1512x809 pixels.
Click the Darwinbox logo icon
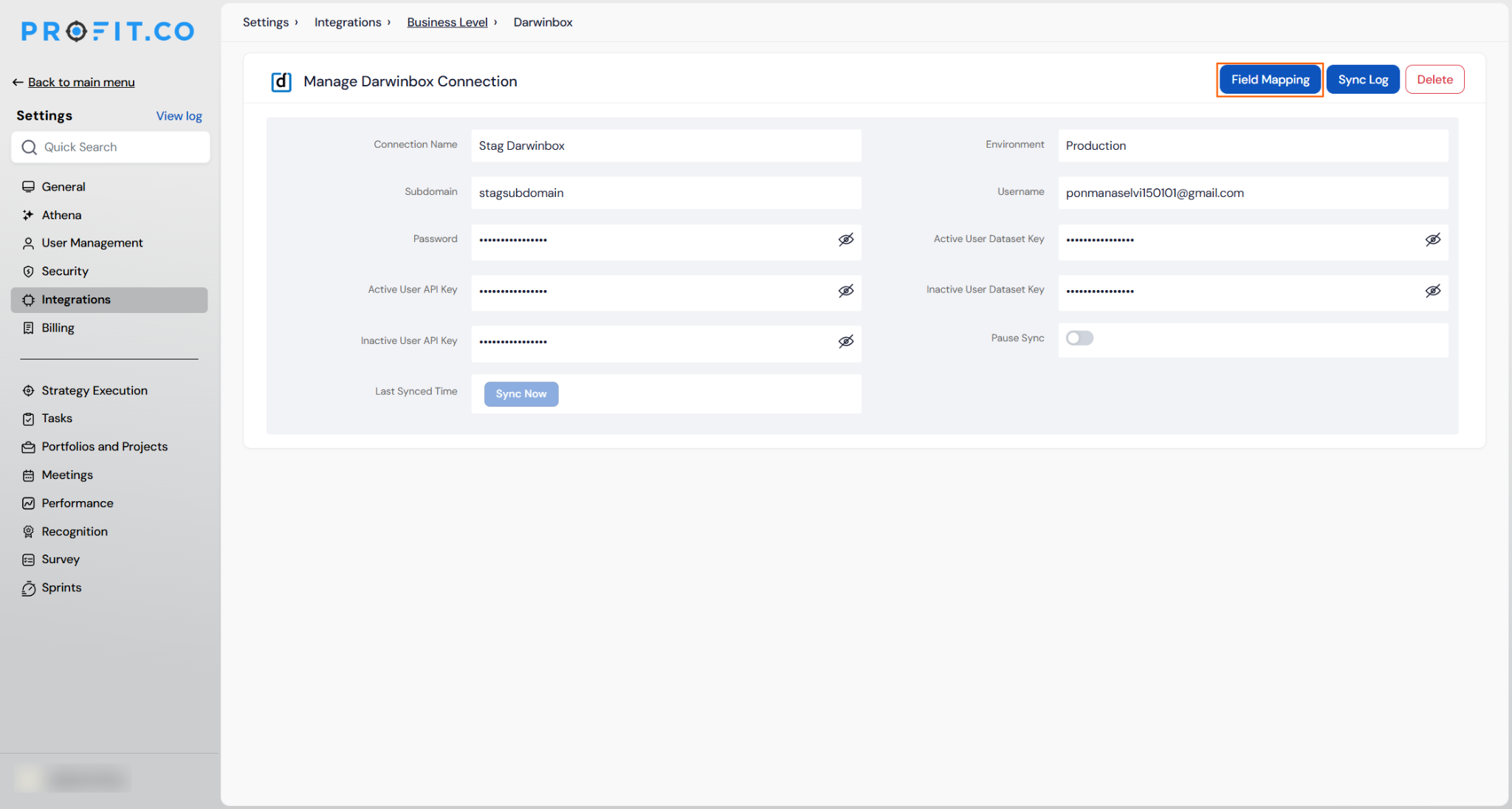(x=281, y=81)
